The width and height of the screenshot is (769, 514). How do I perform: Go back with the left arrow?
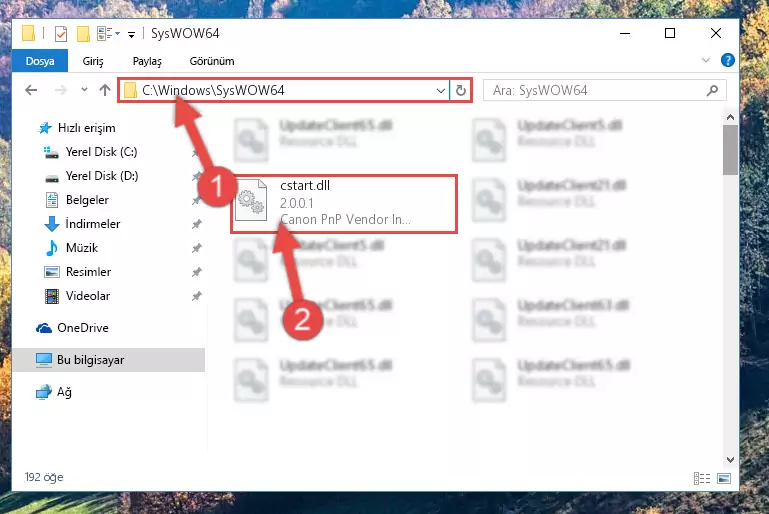(31, 90)
